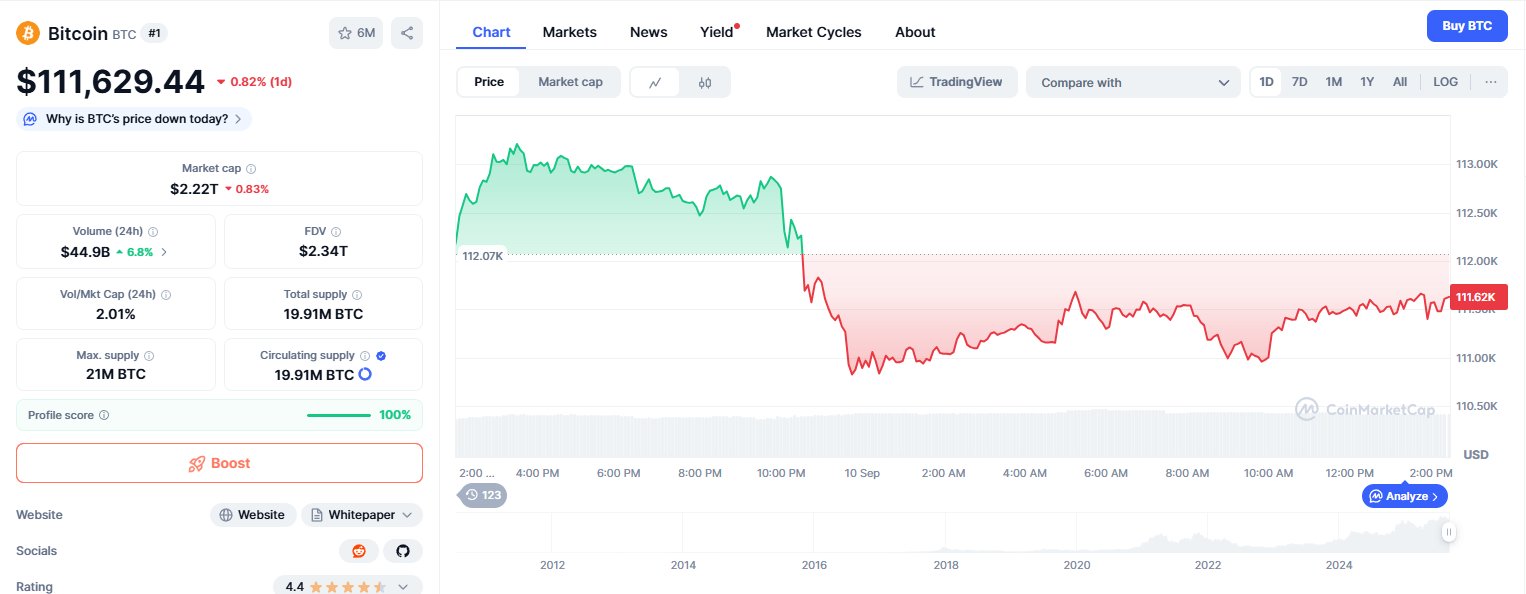Select Market cap chart toggle
1526x594 pixels.
570,82
